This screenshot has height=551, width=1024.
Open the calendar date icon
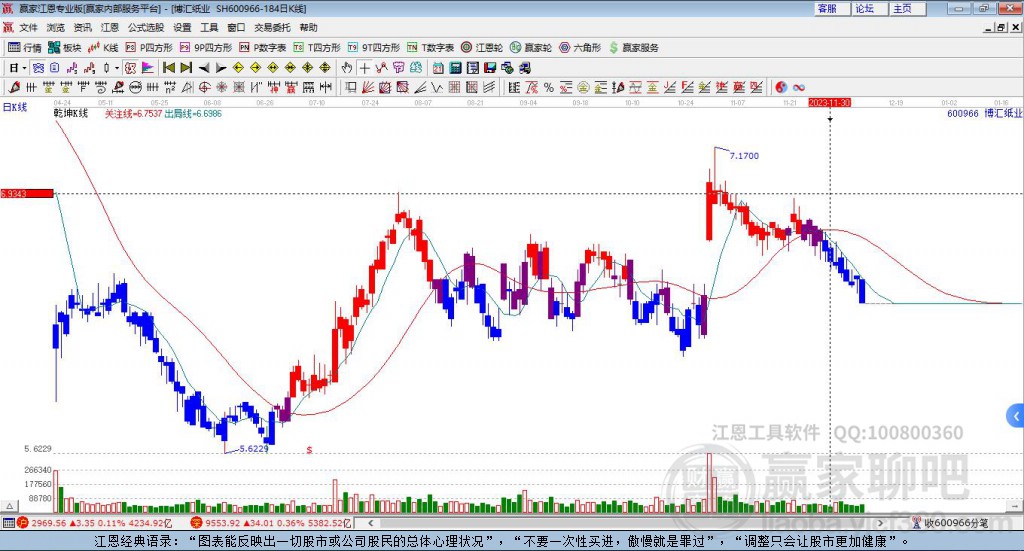pyautogui.click(x=438, y=68)
